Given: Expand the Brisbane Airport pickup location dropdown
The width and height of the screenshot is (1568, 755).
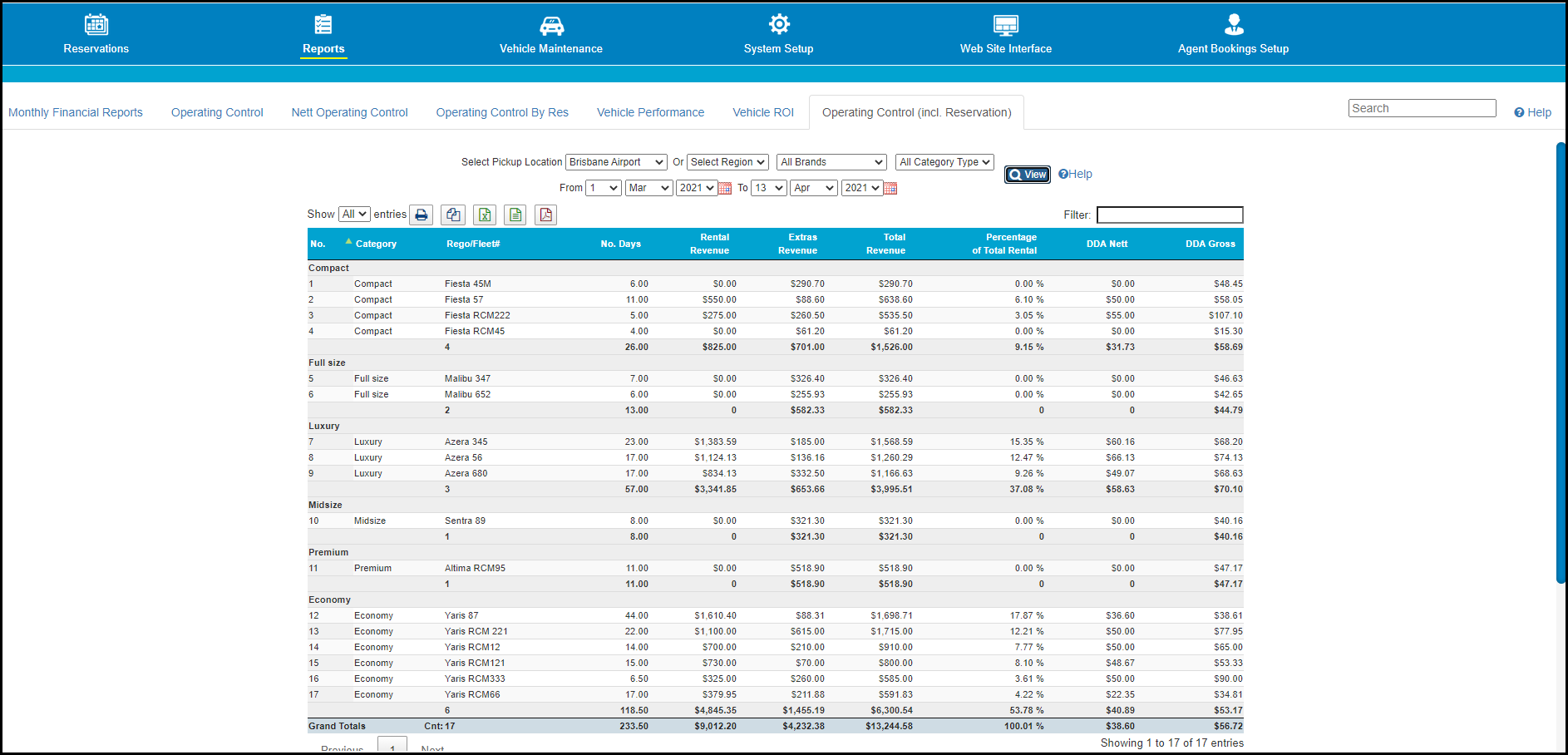Looking at the screenshot, I should [x=615, y=162].
